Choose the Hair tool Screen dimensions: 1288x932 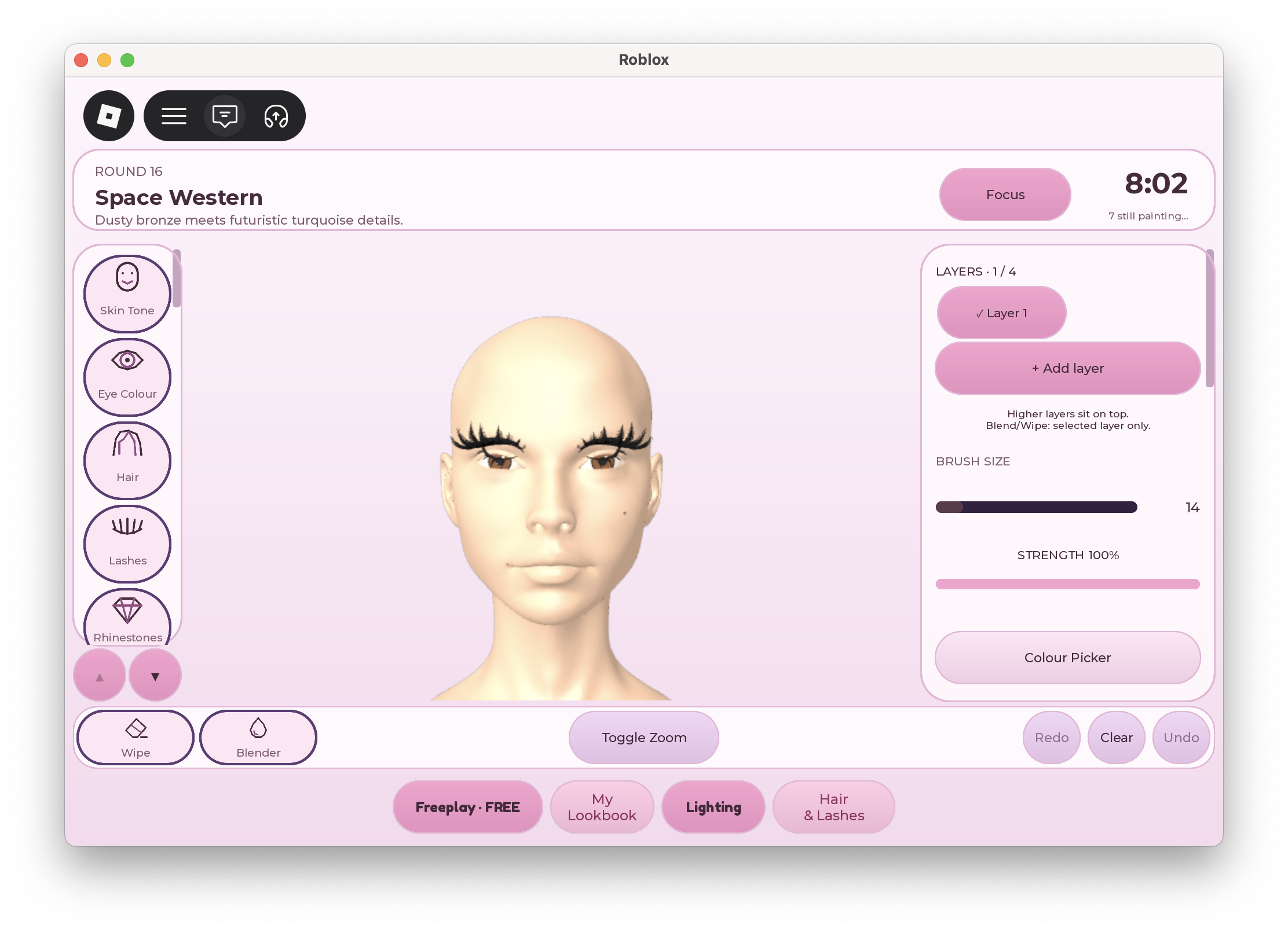(127, 460)
